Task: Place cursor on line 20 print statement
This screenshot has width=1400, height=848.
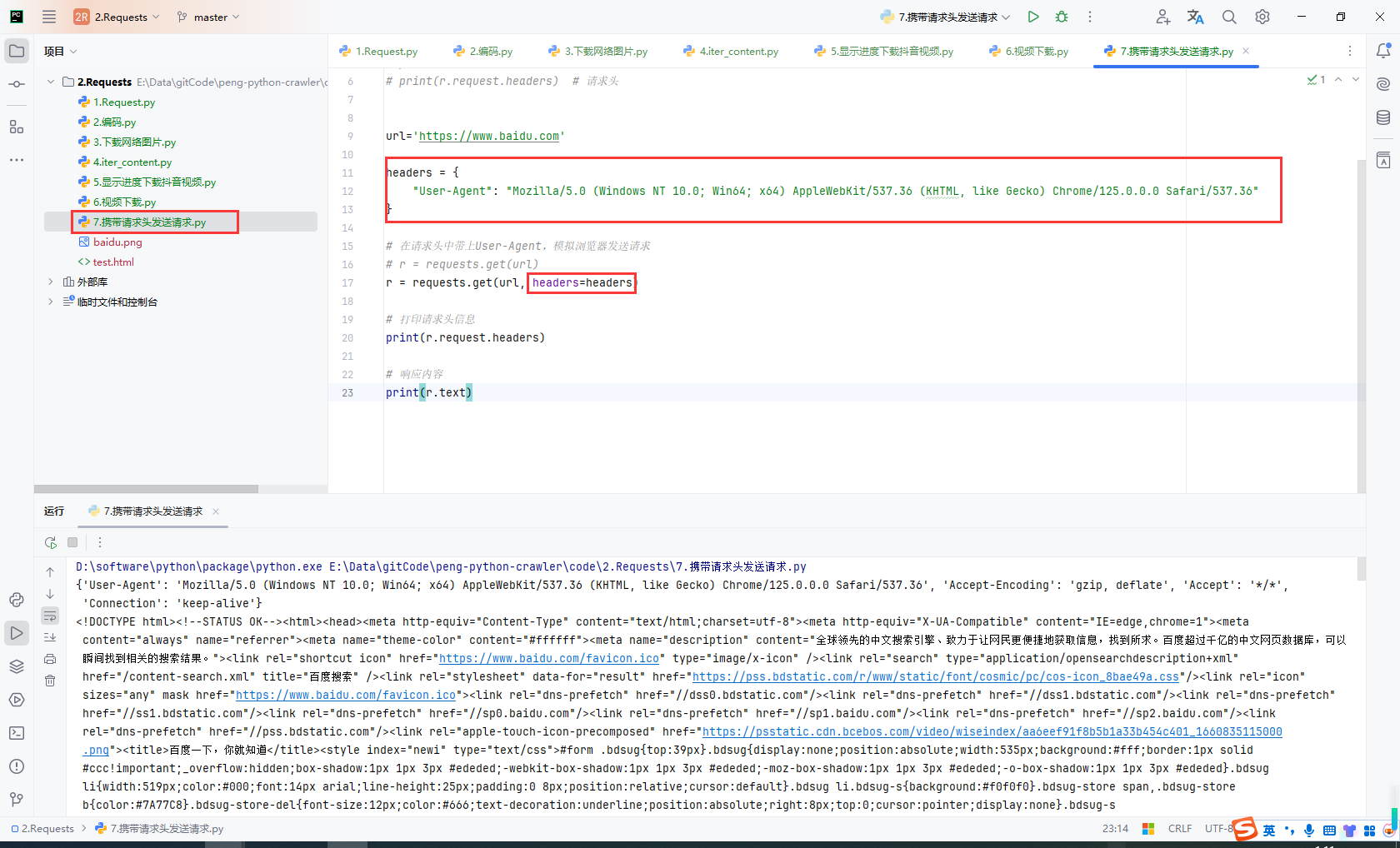Action: tap(465, 337)
